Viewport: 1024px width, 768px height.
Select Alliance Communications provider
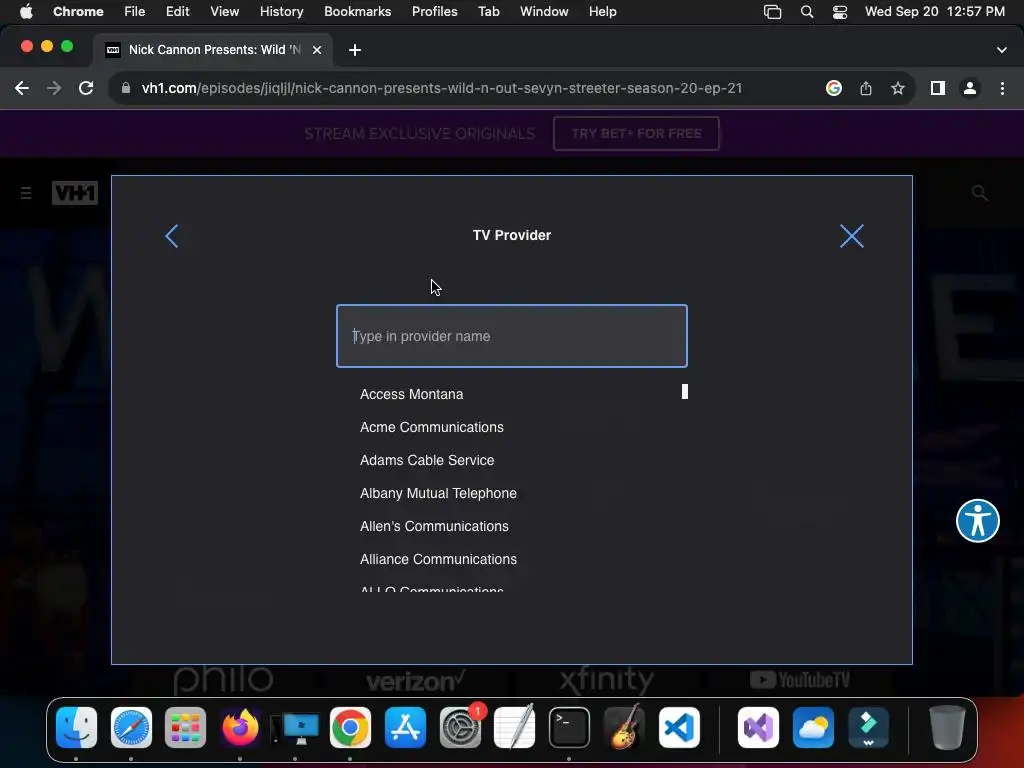(x=438, y=559)
